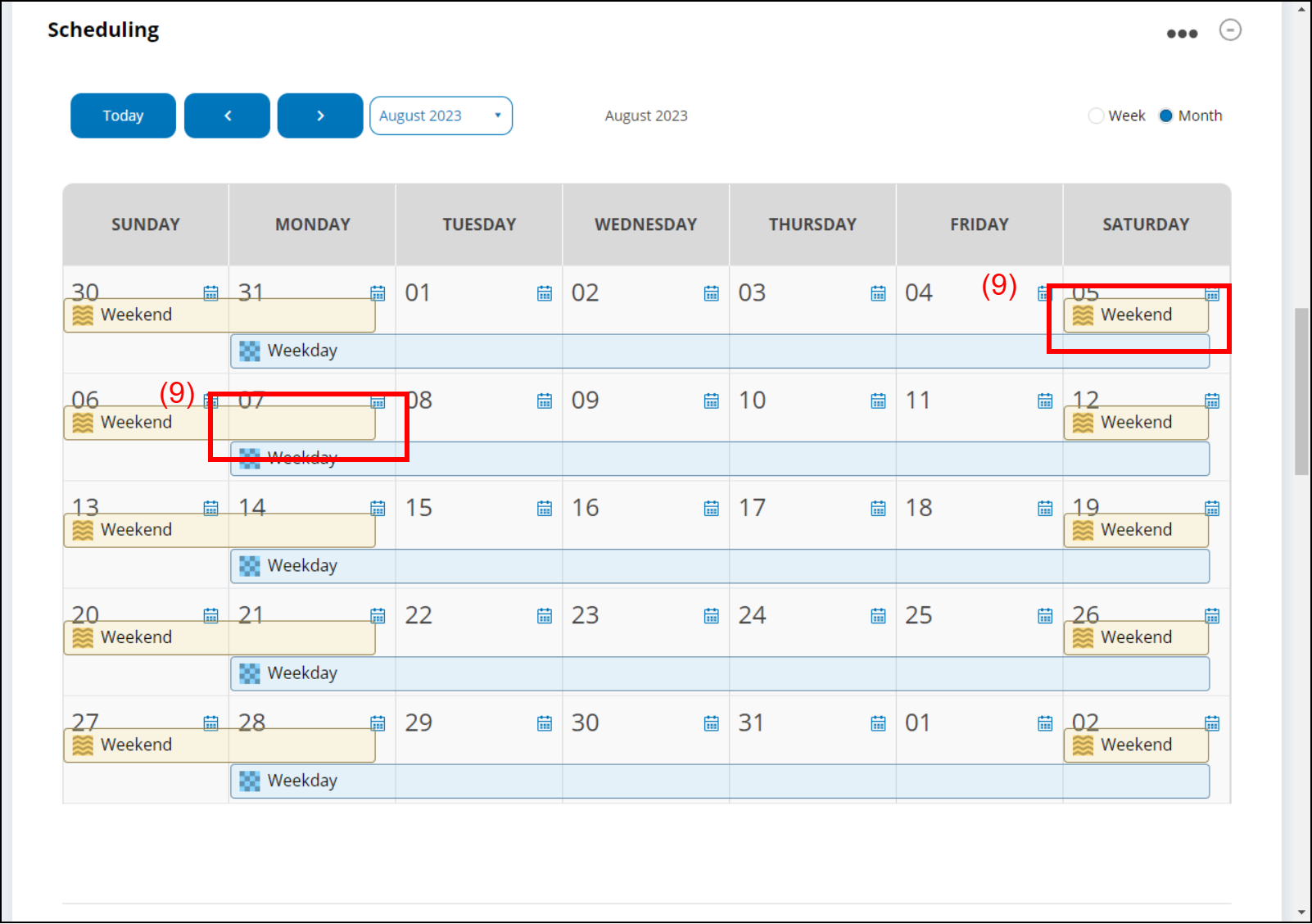Click calendar icon on Thursday 10
The width and height of the screenshot is (1312, 924).
point(878,401)
